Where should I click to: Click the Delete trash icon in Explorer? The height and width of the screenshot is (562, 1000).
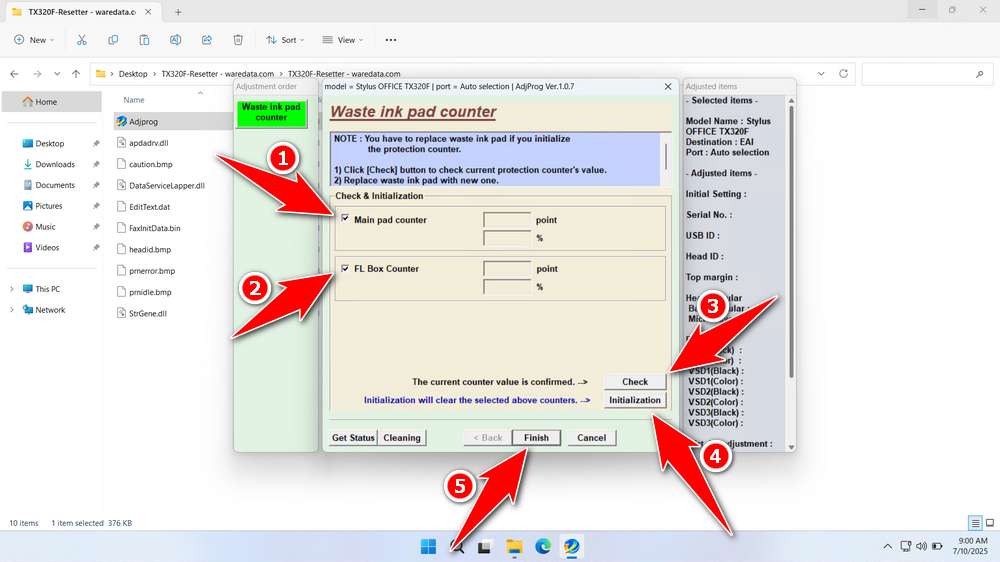point(238,40)
